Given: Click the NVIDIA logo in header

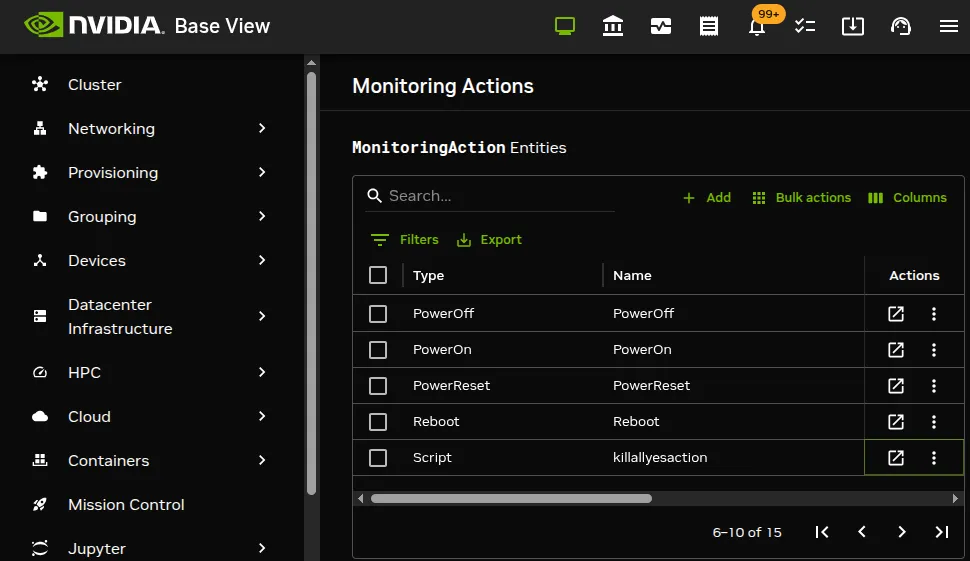Looking at the screenshot, I should tap(94, 25).
